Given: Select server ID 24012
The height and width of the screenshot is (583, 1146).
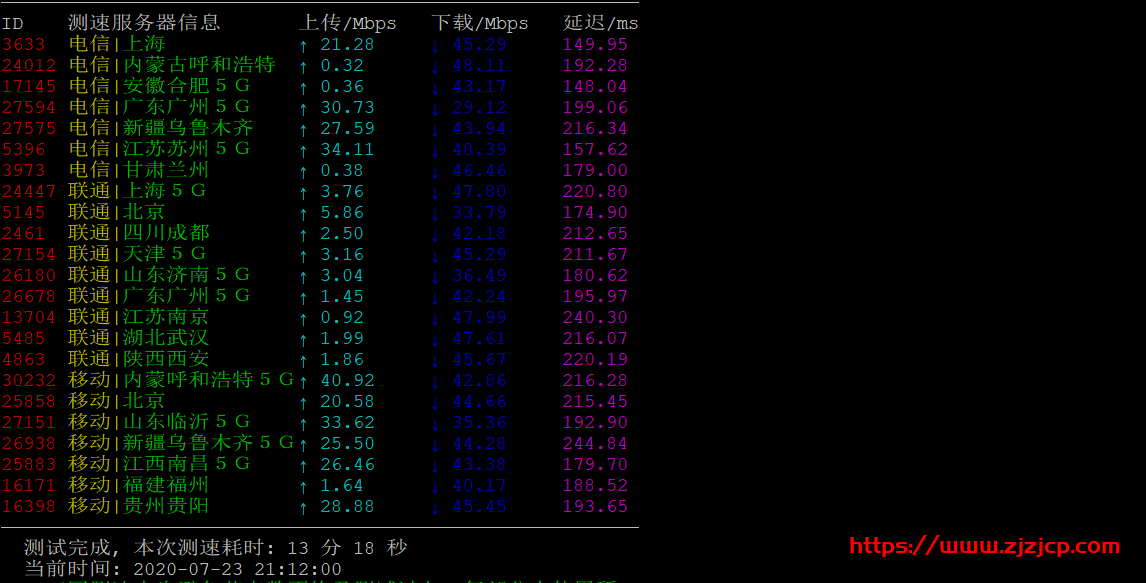Looking at the screenshot, I should (29, 66).
